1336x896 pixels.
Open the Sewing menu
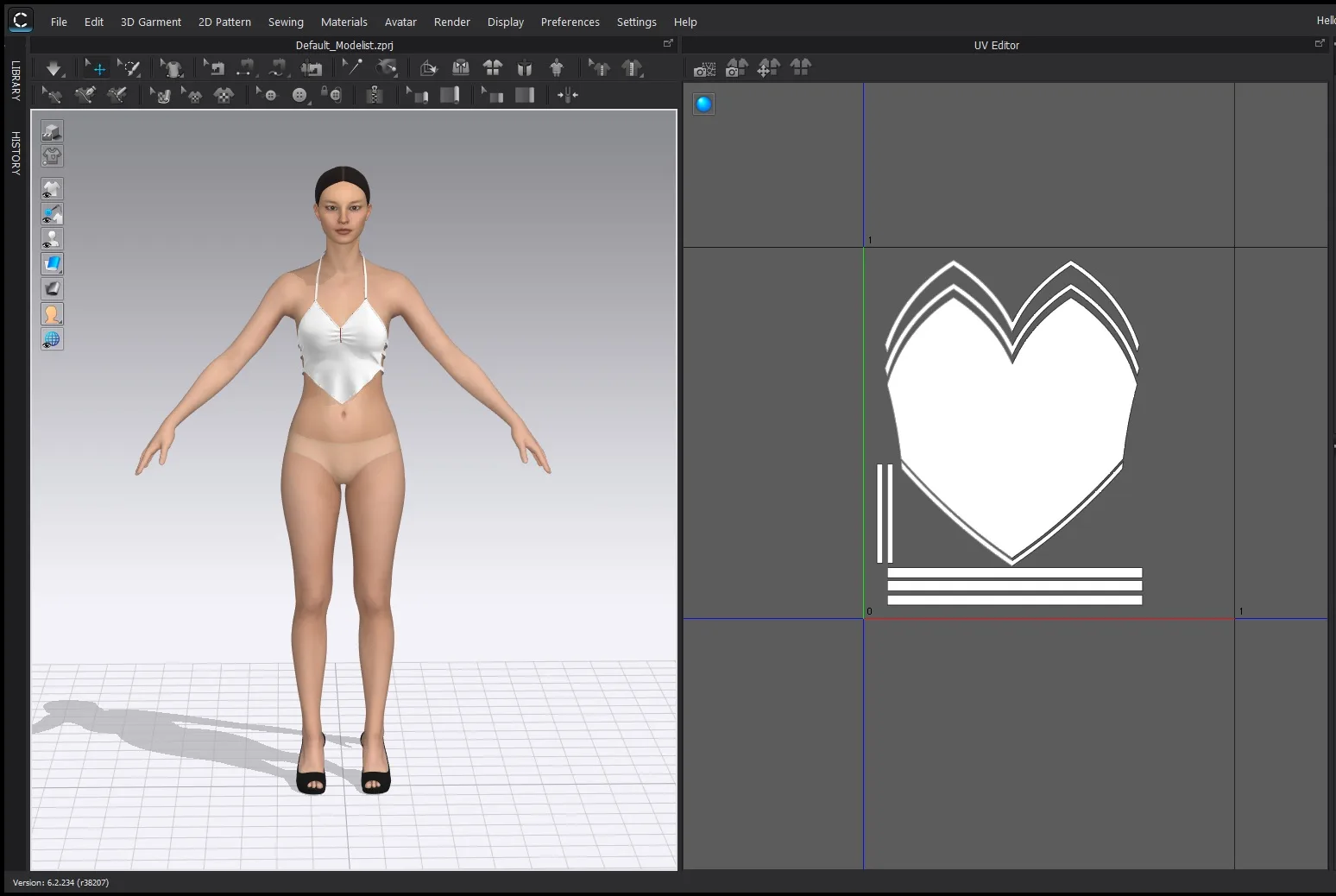click(x=286, y=22)
